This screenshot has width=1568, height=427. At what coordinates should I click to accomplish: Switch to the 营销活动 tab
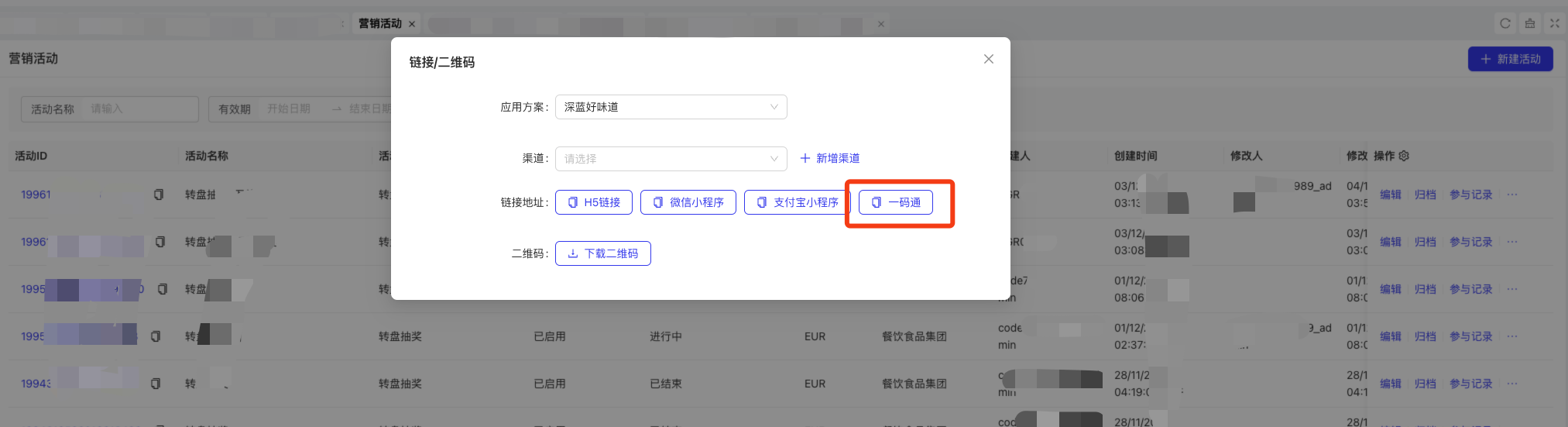click(x=379, y=23)
